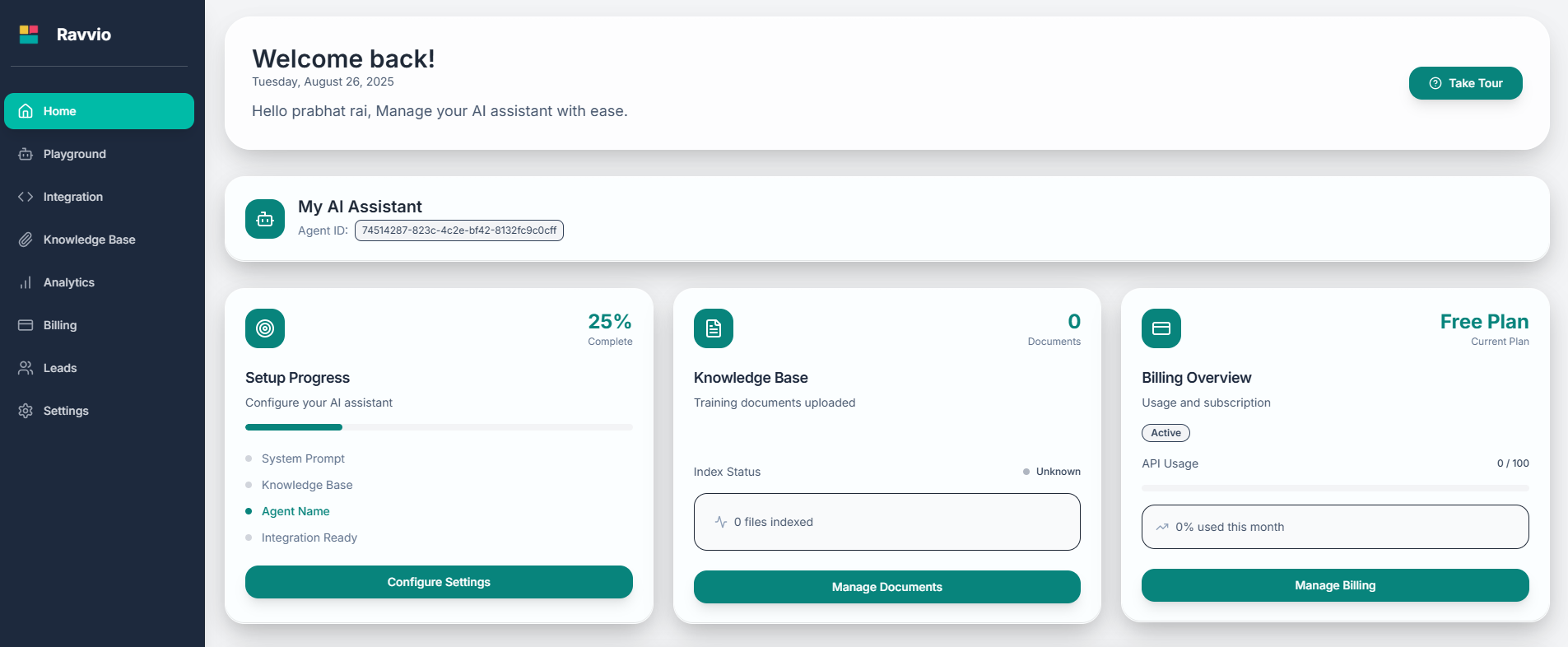Click the Knowledge Base paperclip icon
Image resolution: width=1568 pixels, height=647 pixels.
coord(26,240)
